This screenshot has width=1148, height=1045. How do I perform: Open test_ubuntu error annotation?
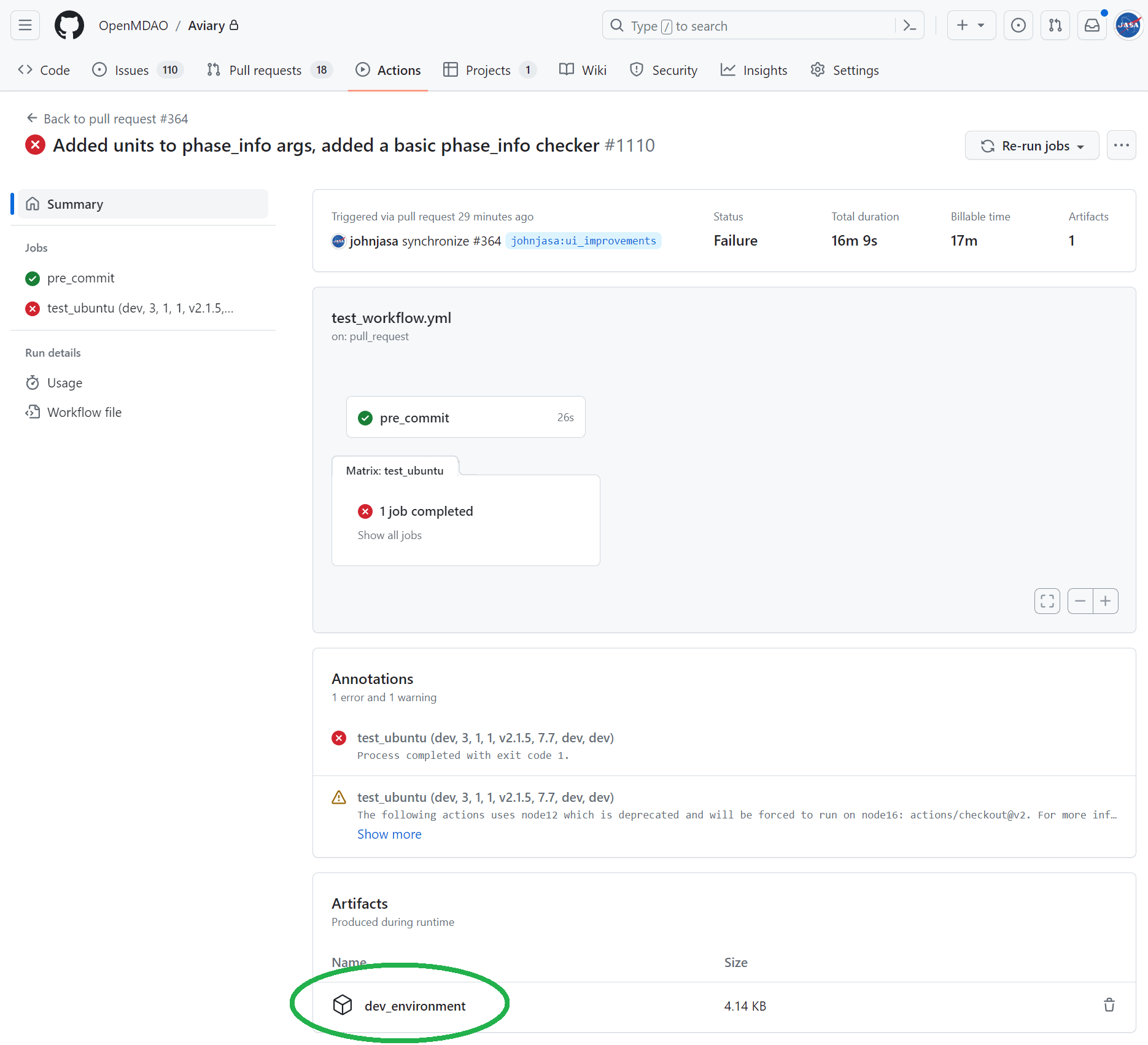(x=486, y=737)
